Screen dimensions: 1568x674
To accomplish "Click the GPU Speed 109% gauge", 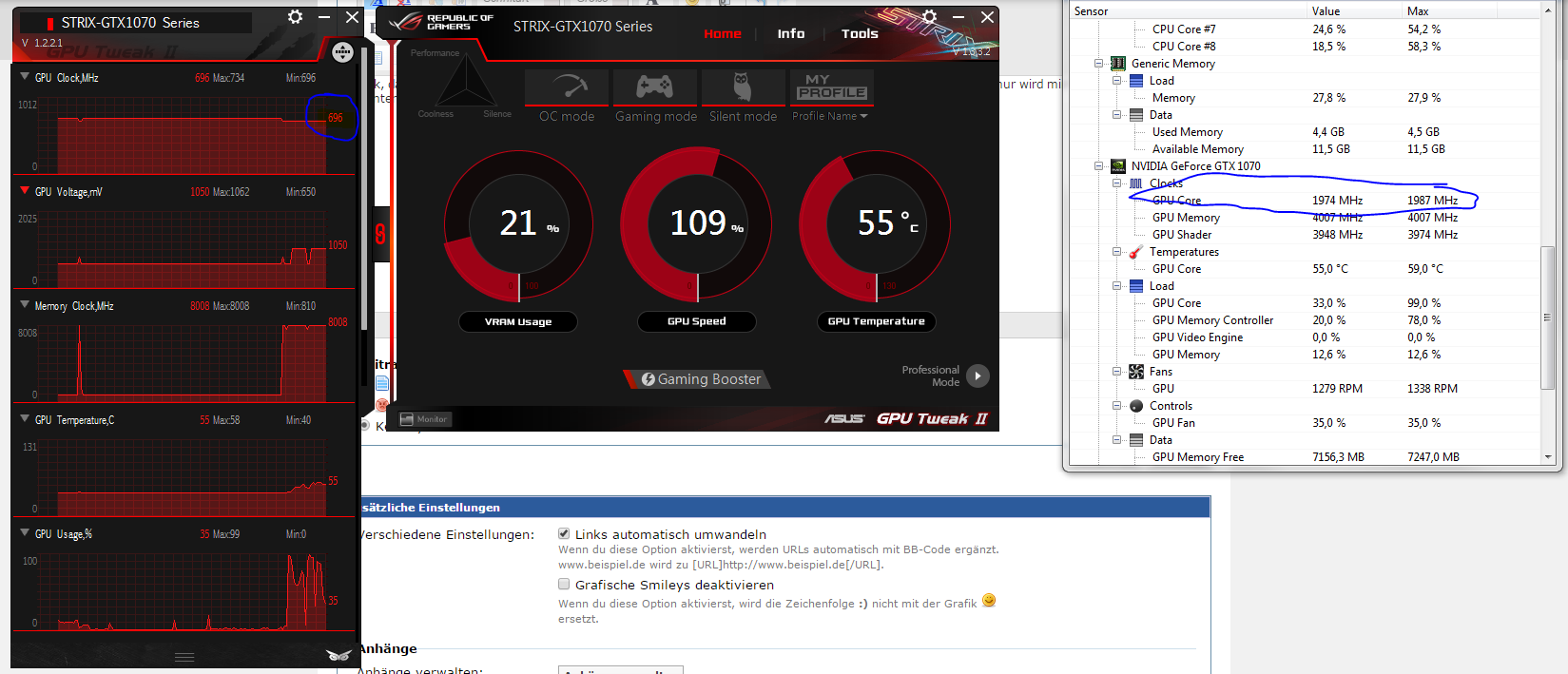I will click(697, 225).
